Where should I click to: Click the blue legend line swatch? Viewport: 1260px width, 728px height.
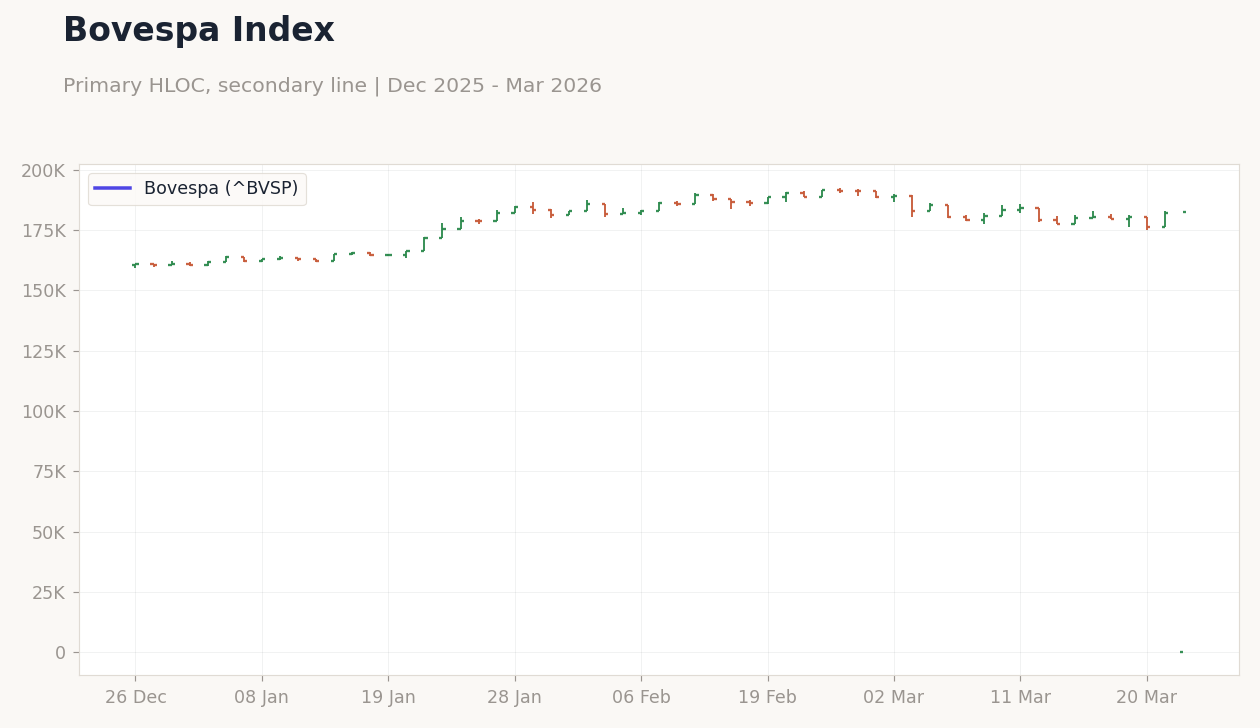(x=113, y=189)
